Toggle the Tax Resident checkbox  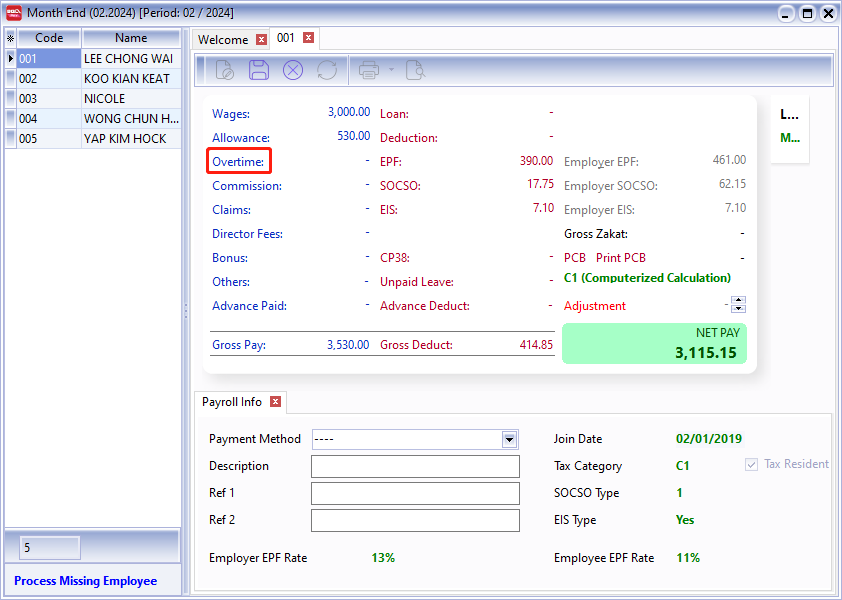(x=751, y=464)
